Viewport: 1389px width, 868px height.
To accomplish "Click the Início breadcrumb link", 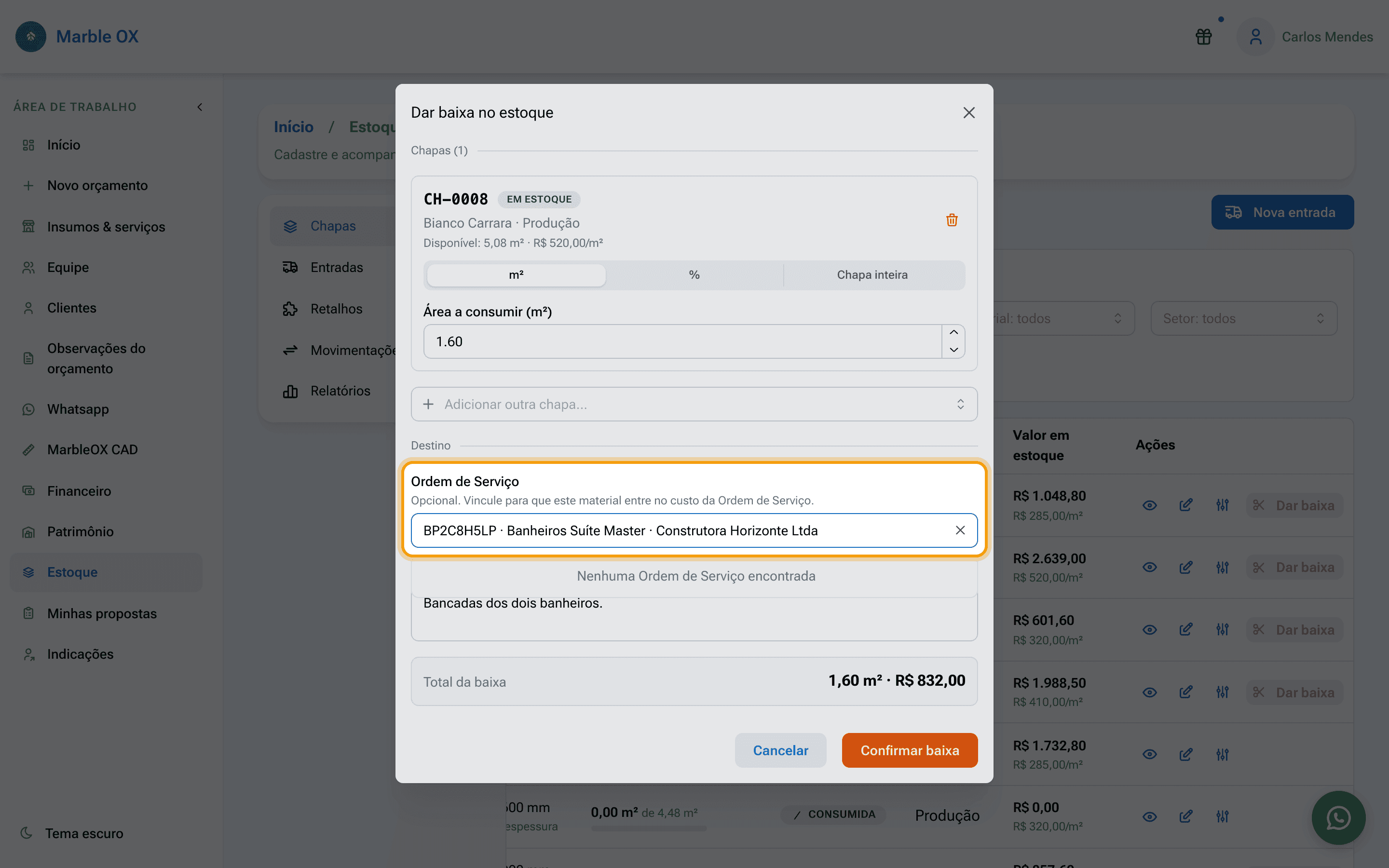I will 293,127.
